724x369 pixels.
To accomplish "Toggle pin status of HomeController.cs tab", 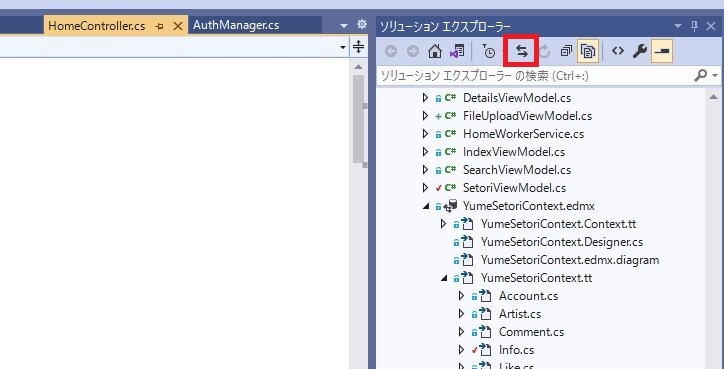I will tap(160, 26).
